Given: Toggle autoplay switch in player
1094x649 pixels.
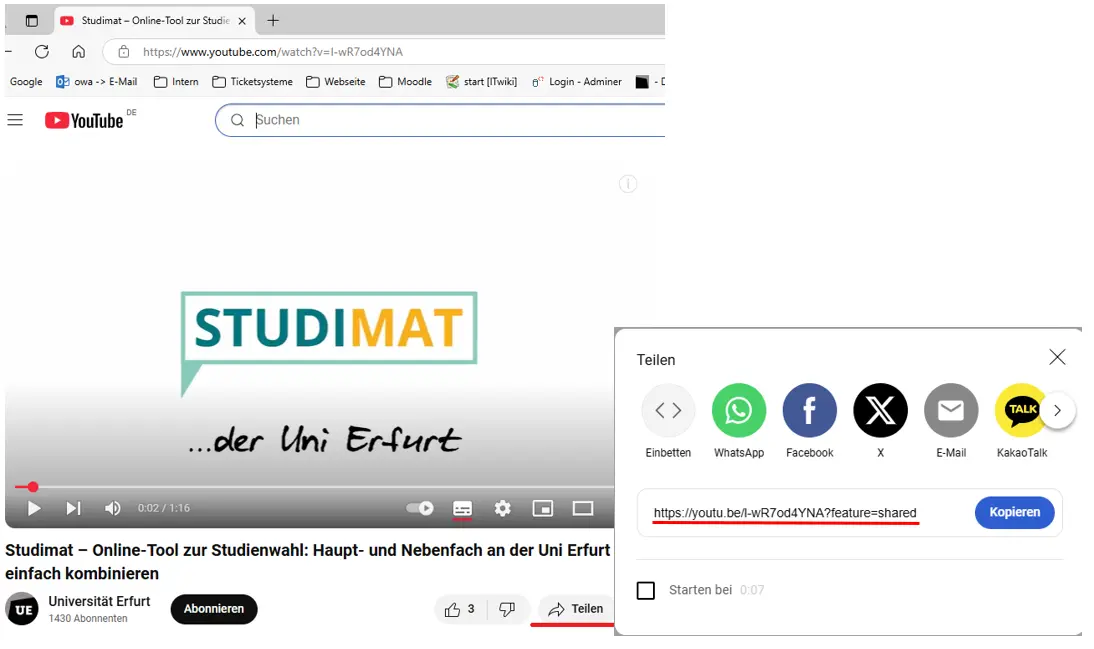Looking at the screenshot, I should coord(420,508).
